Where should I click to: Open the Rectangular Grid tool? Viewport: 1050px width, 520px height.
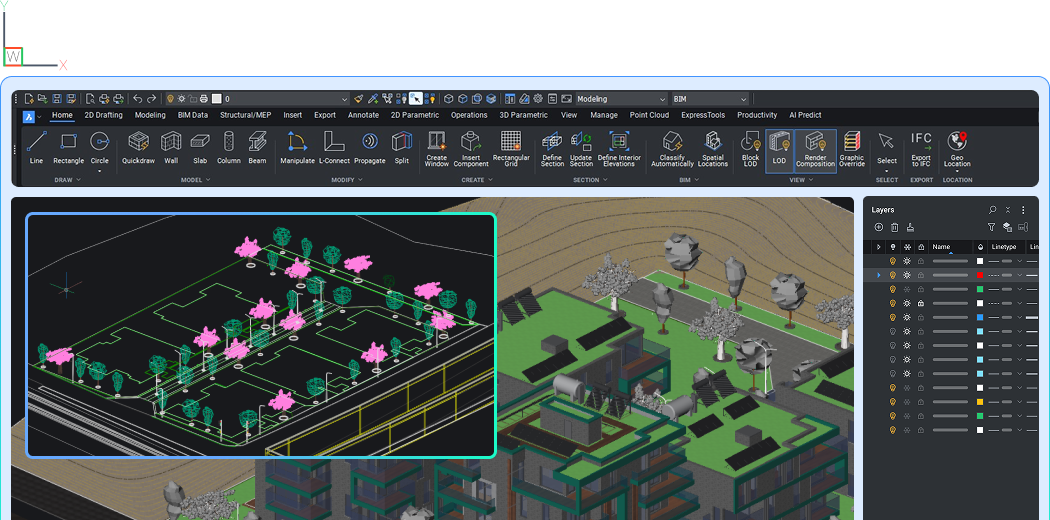(x=511, y=148)
